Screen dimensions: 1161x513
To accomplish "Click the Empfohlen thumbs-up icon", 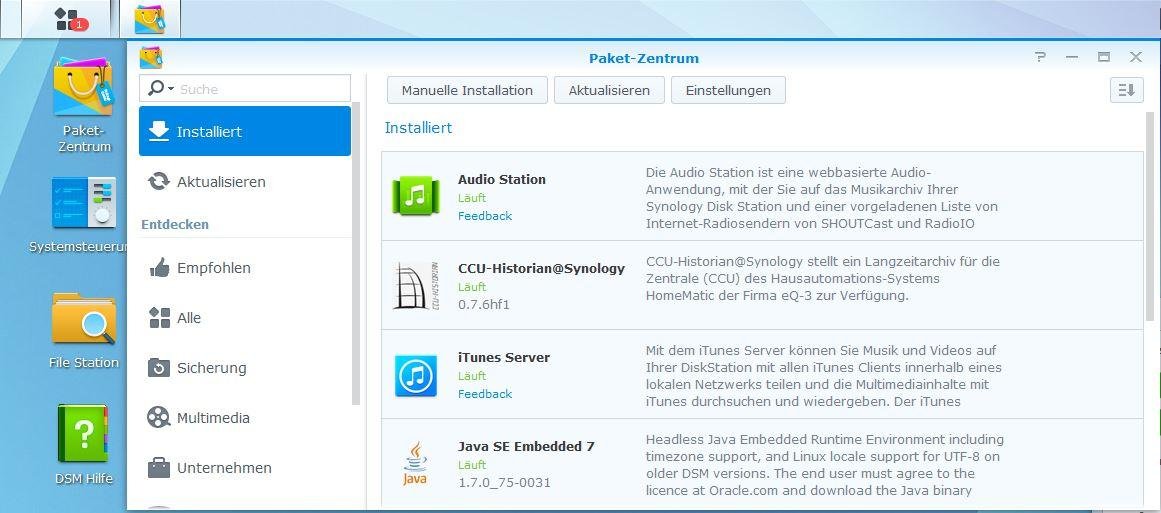I will point(159,268).
